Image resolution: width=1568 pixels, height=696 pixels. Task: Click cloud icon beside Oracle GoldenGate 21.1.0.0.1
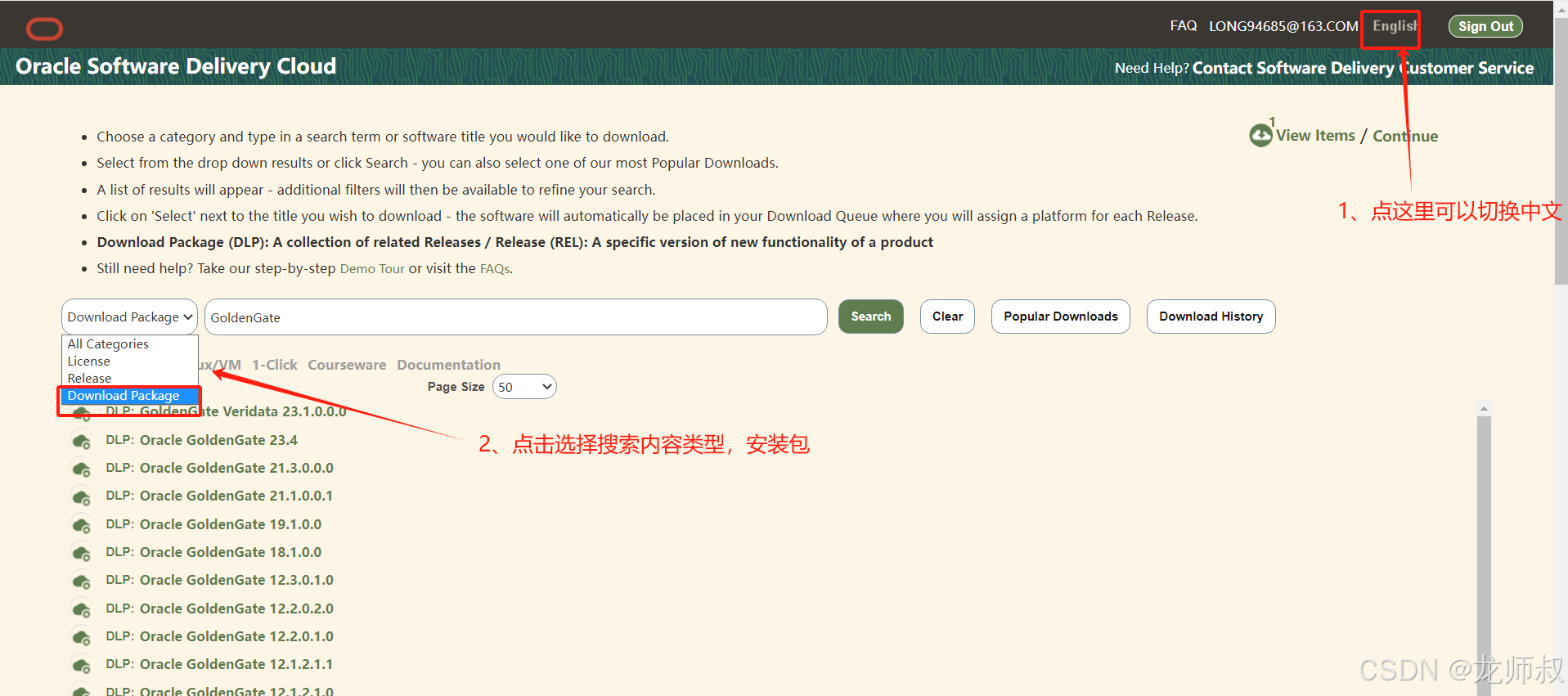(81, 497)
